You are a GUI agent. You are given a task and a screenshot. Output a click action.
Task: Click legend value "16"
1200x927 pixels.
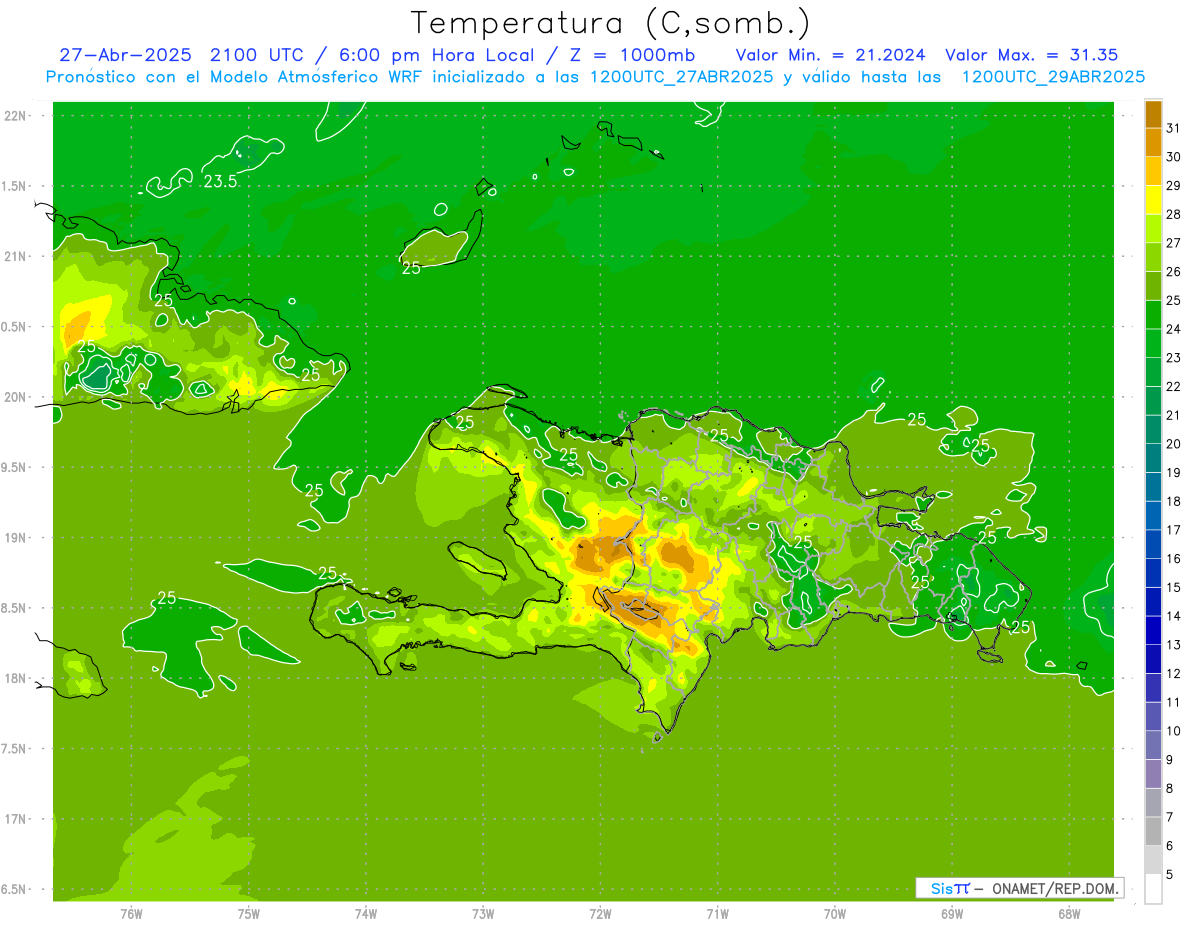pos(1173,558)
